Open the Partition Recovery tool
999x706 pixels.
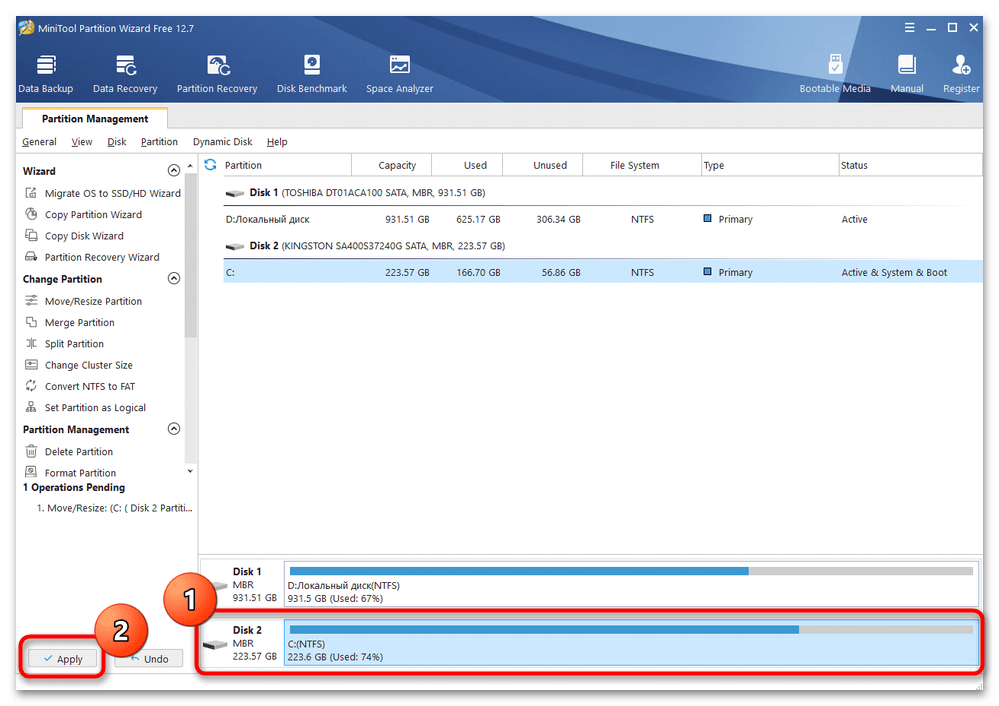click(217, 74)
